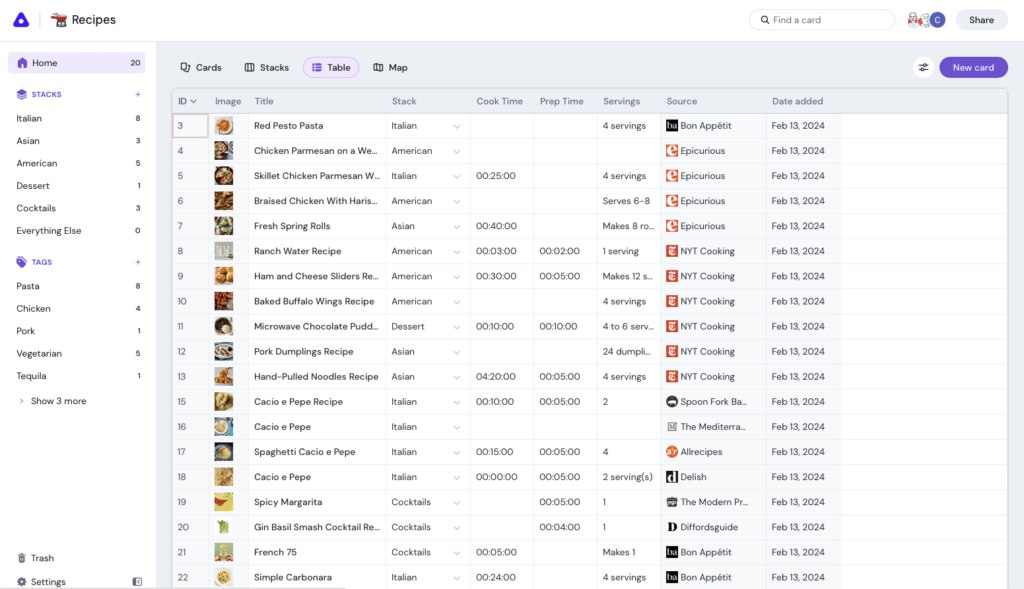Open the Stacks view

point(266,67)
